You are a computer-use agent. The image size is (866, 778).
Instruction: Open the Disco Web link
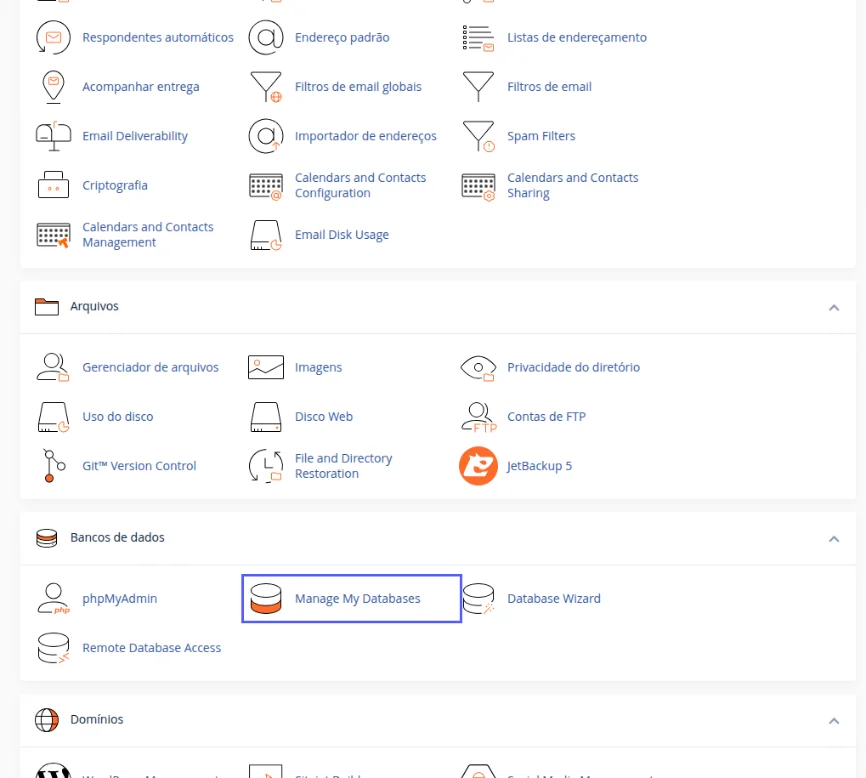pyautogui.click(x=324, y=416)
